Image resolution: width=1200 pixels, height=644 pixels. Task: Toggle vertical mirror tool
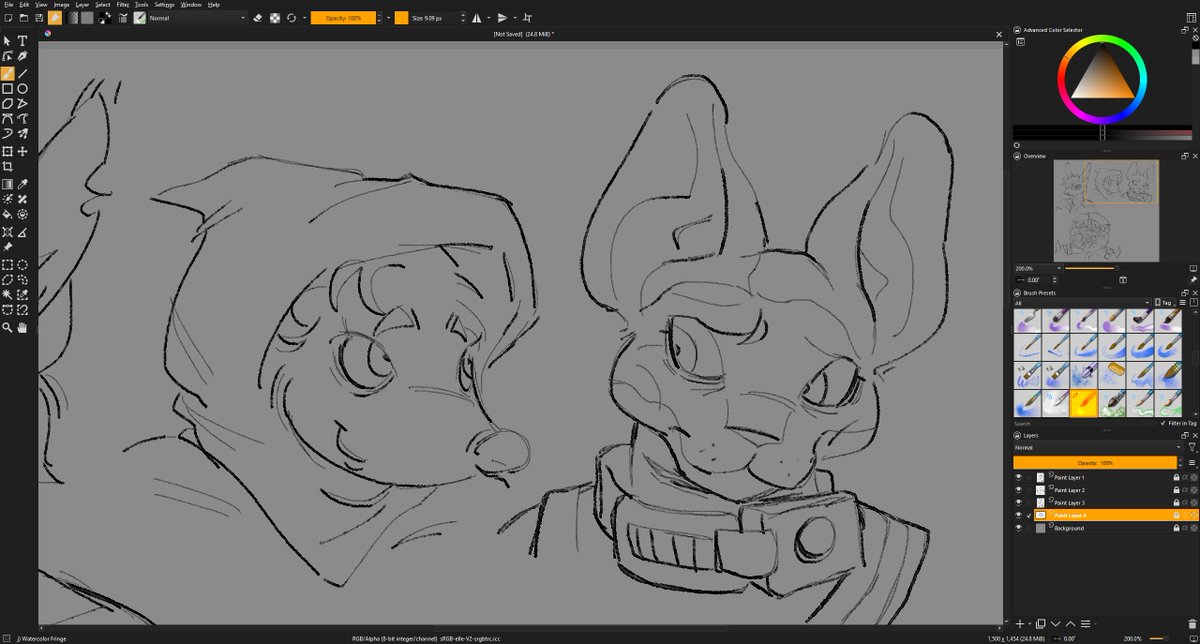point(503,18)
